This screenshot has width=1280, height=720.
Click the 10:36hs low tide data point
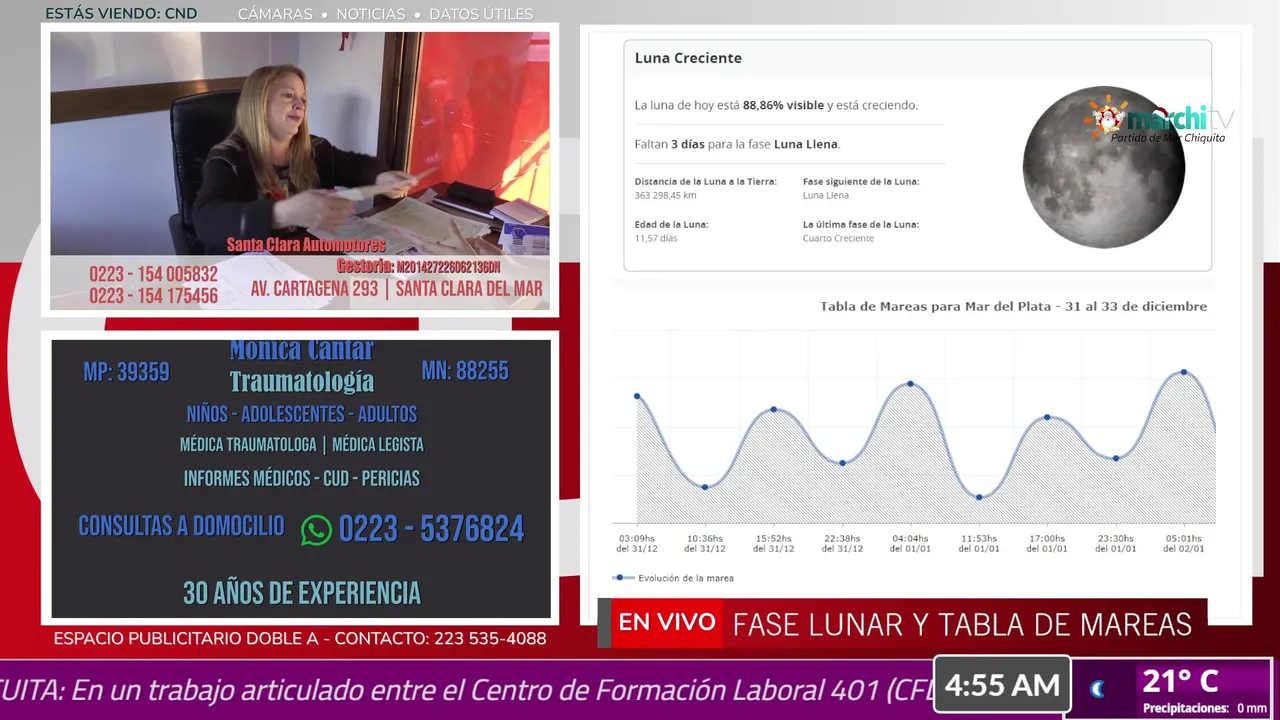point(705,487)
